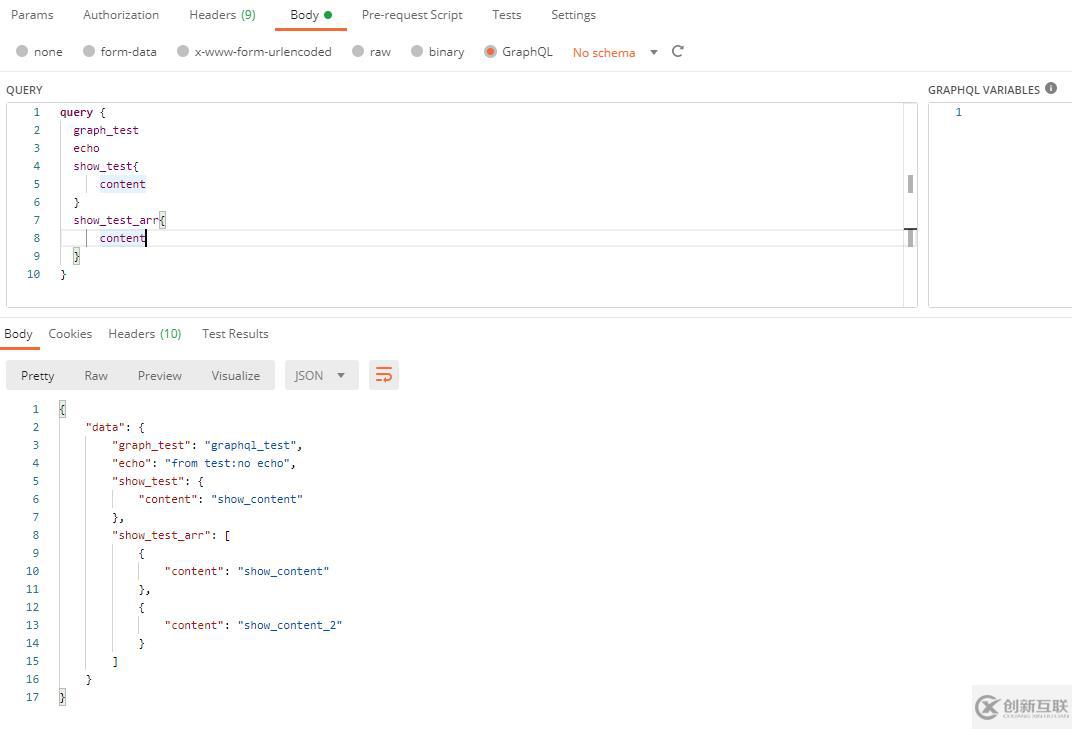Switch to the Authorization tab
The width and height of the screenshot is (1072, 729).
121,14
